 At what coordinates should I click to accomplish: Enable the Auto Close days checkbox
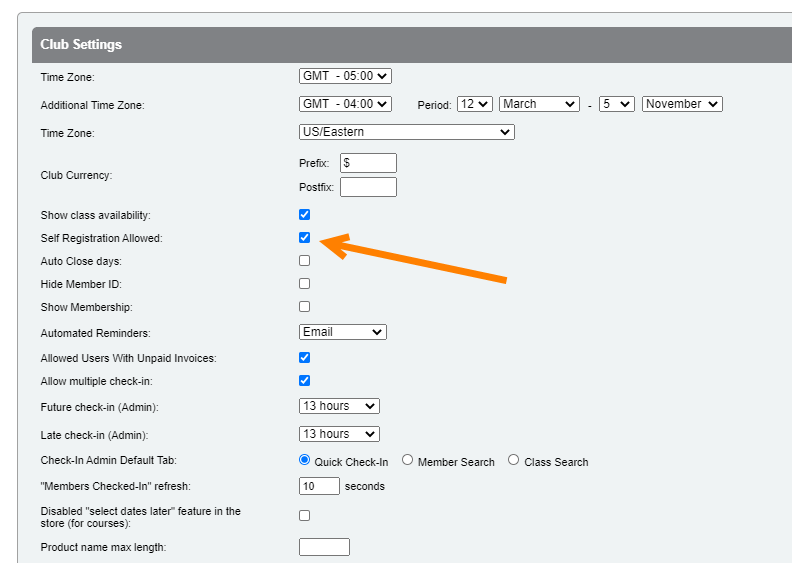(x=305, y=261)
